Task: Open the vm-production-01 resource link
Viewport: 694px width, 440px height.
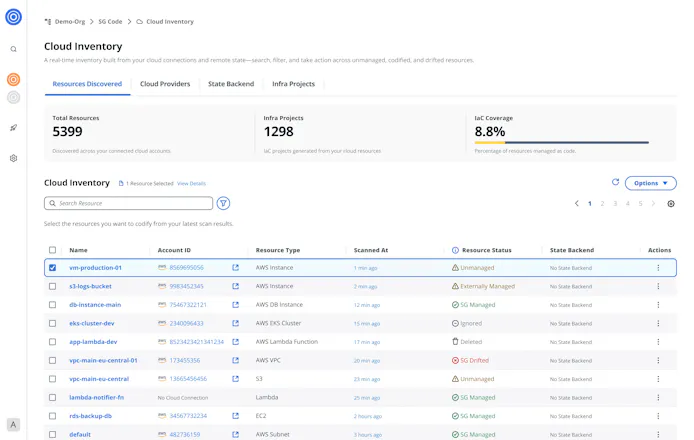Action: 95,268
